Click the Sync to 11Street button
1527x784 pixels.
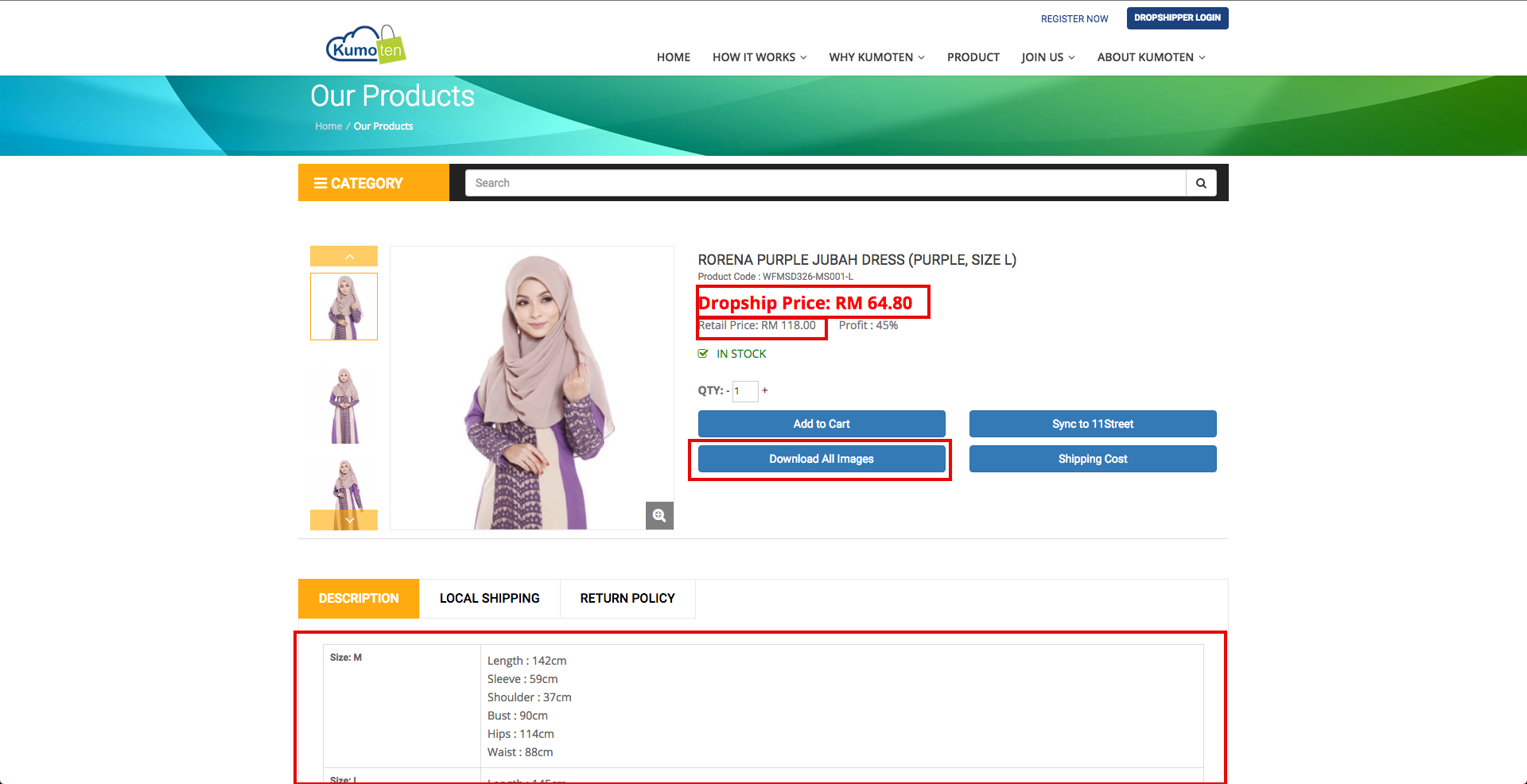[1093, 424]
